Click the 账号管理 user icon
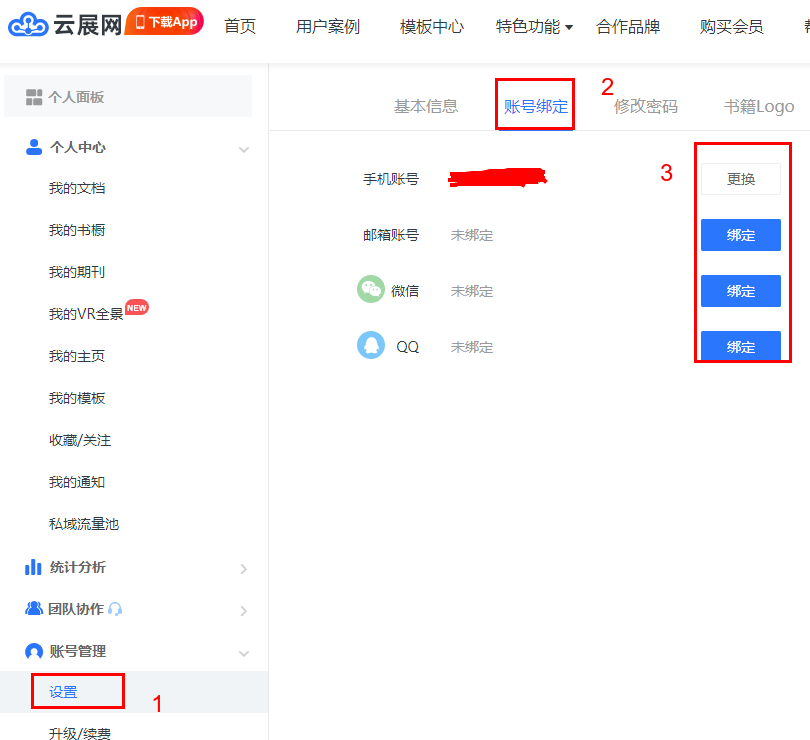Screen dimensions: 810x740 tap(33, 651)
